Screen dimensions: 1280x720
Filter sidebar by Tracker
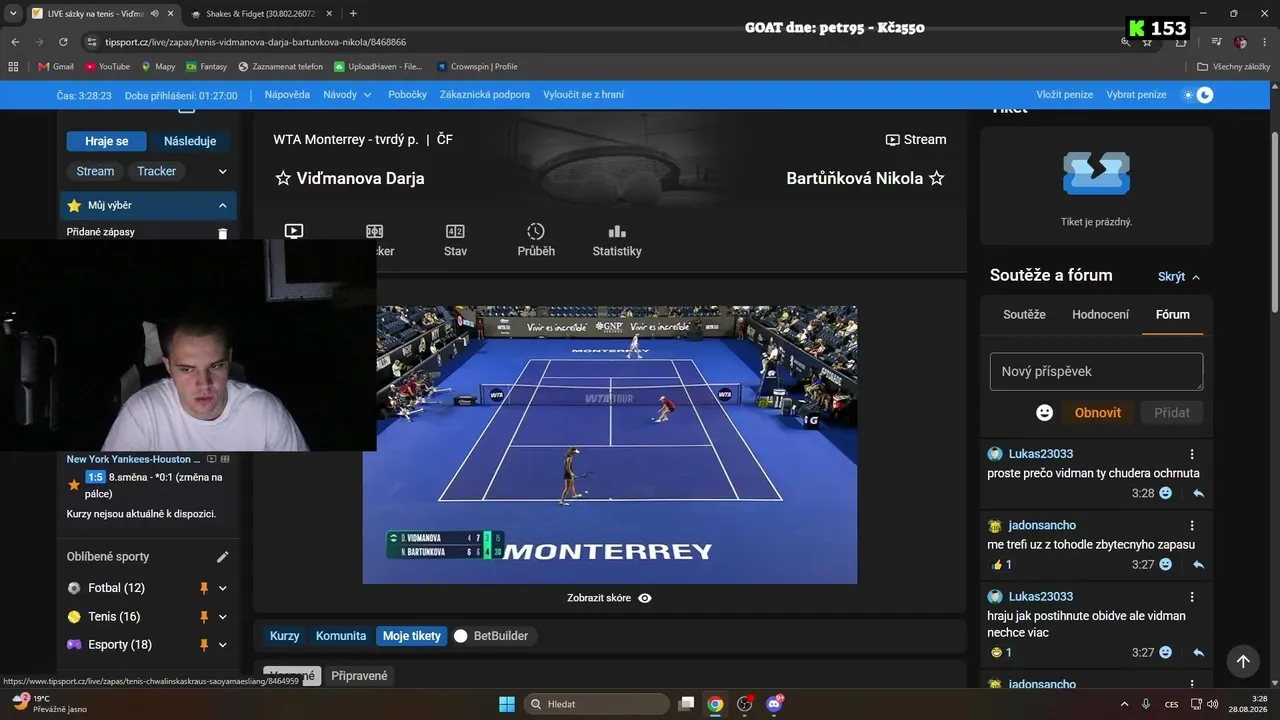point(156,171)
